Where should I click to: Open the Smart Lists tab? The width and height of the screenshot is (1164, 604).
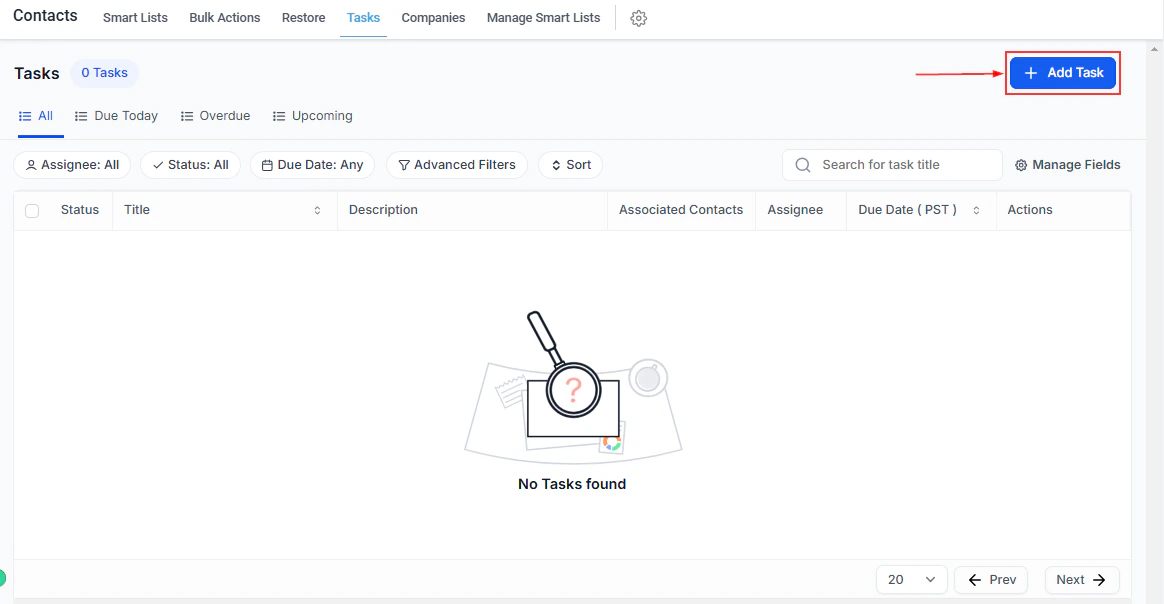point(135,18)
